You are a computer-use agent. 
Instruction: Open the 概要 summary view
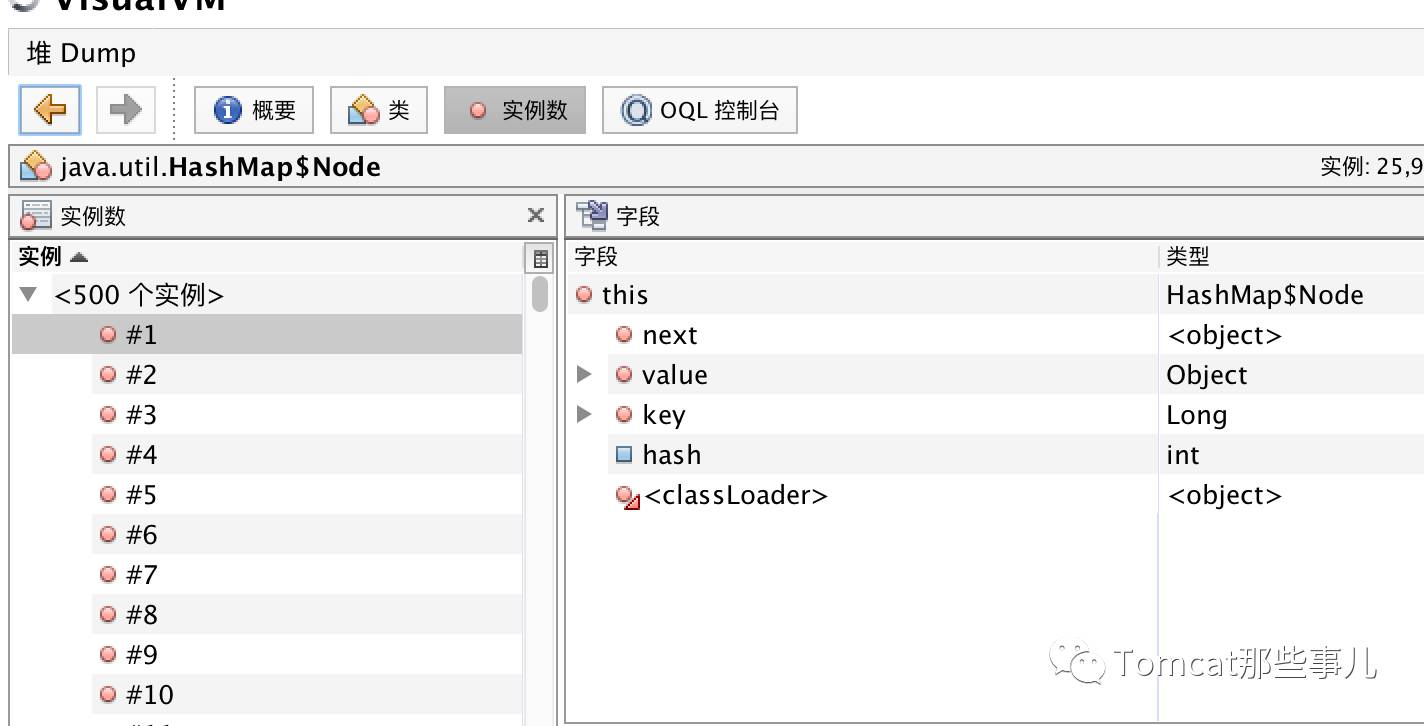click(x=254, y=110)
